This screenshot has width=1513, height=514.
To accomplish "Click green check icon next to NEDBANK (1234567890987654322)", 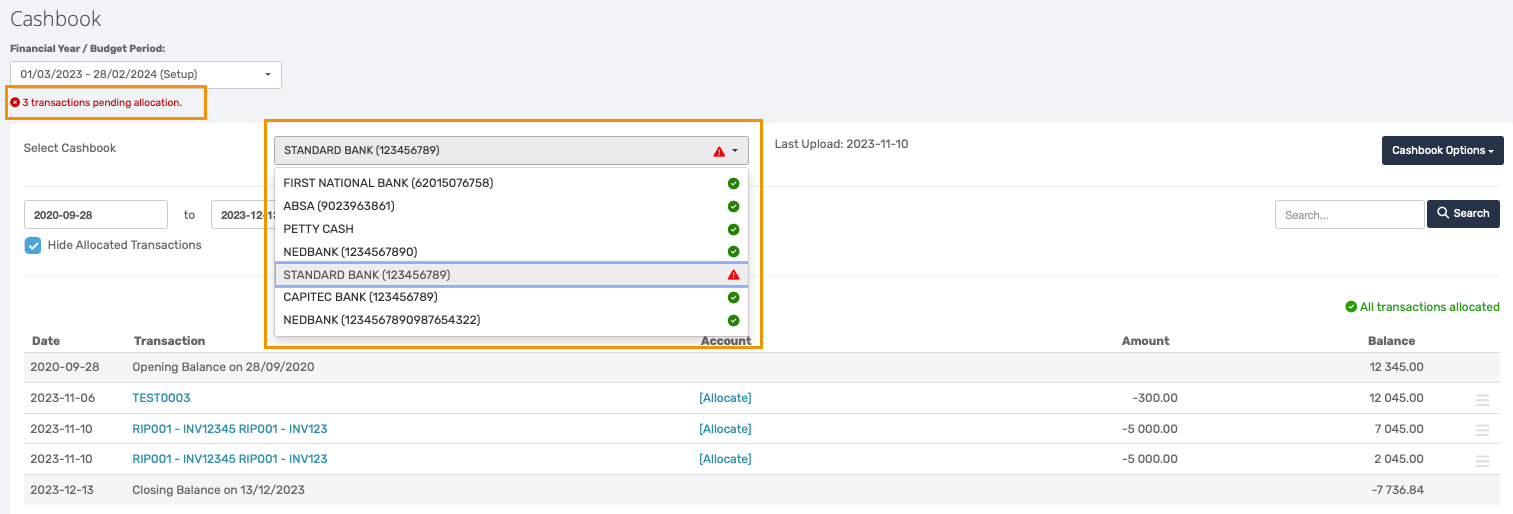I will (x=733, y=320).
